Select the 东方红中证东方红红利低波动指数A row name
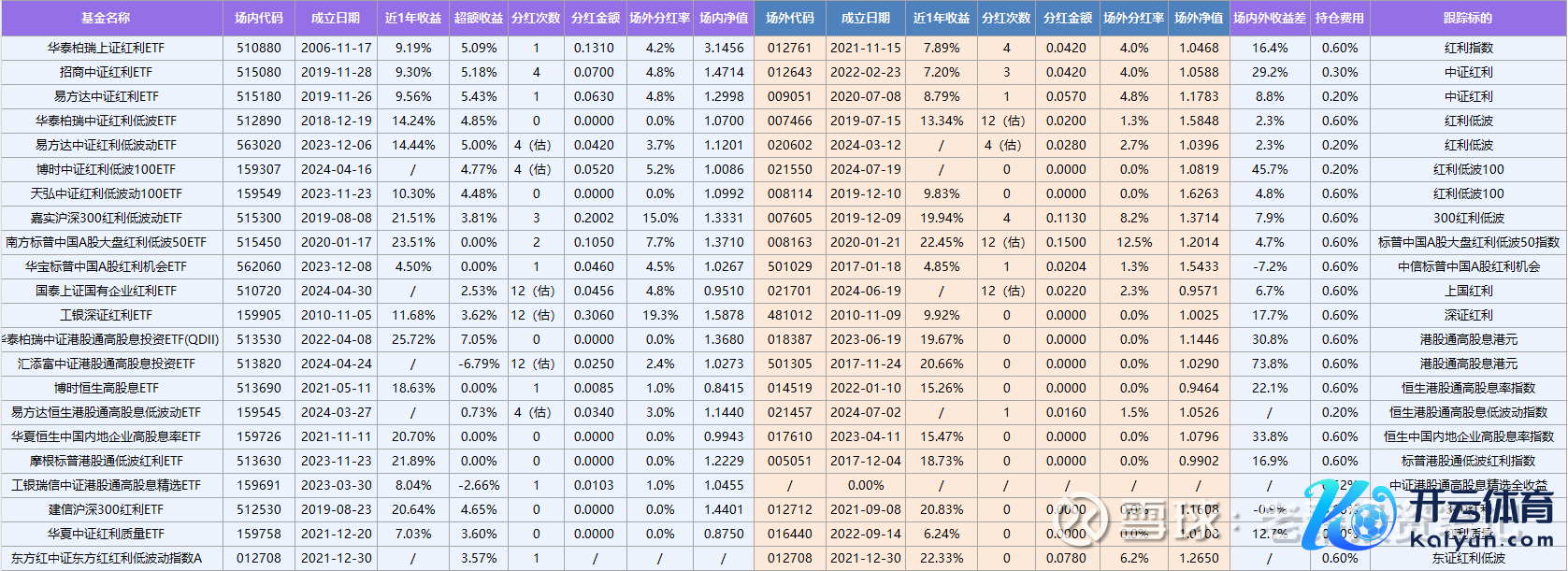Image resolution: width=1568 pixels, height=571 pixels. coord(106,558)
